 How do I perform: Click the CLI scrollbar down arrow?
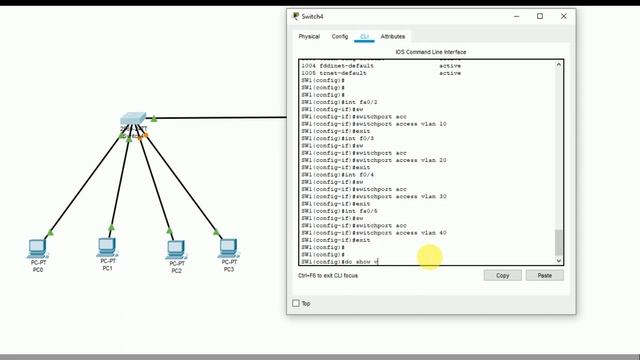pos(559,260)
